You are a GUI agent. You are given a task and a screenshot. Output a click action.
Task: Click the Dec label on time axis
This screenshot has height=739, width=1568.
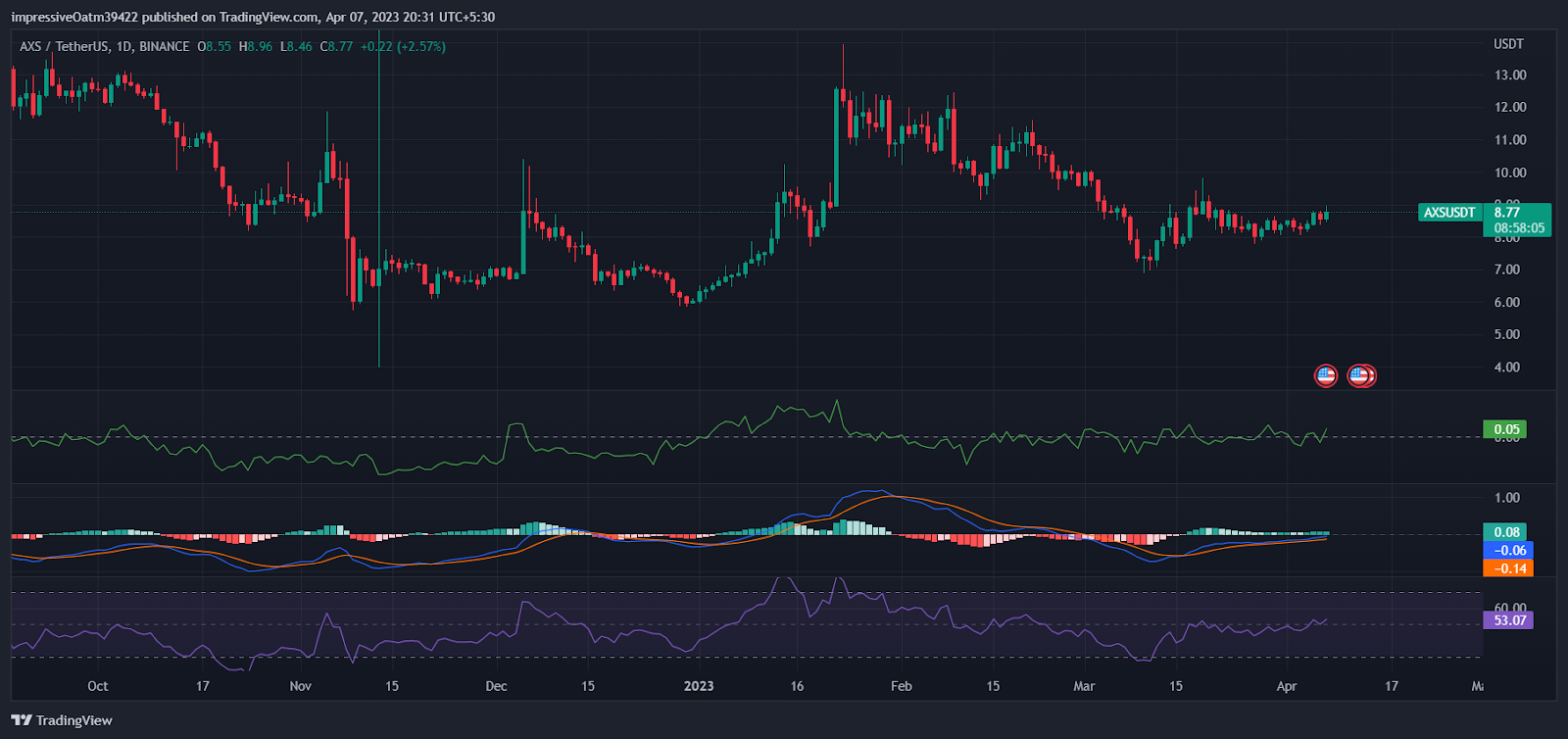click(497, 686)
